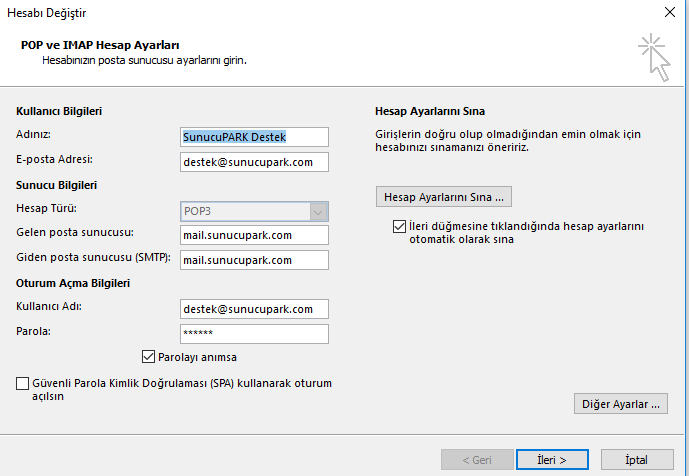Close the Hesabı Değiştir dialog
The width and height of the screenshot is (689, 476).
pyautogui.click(x=670, y=12)
